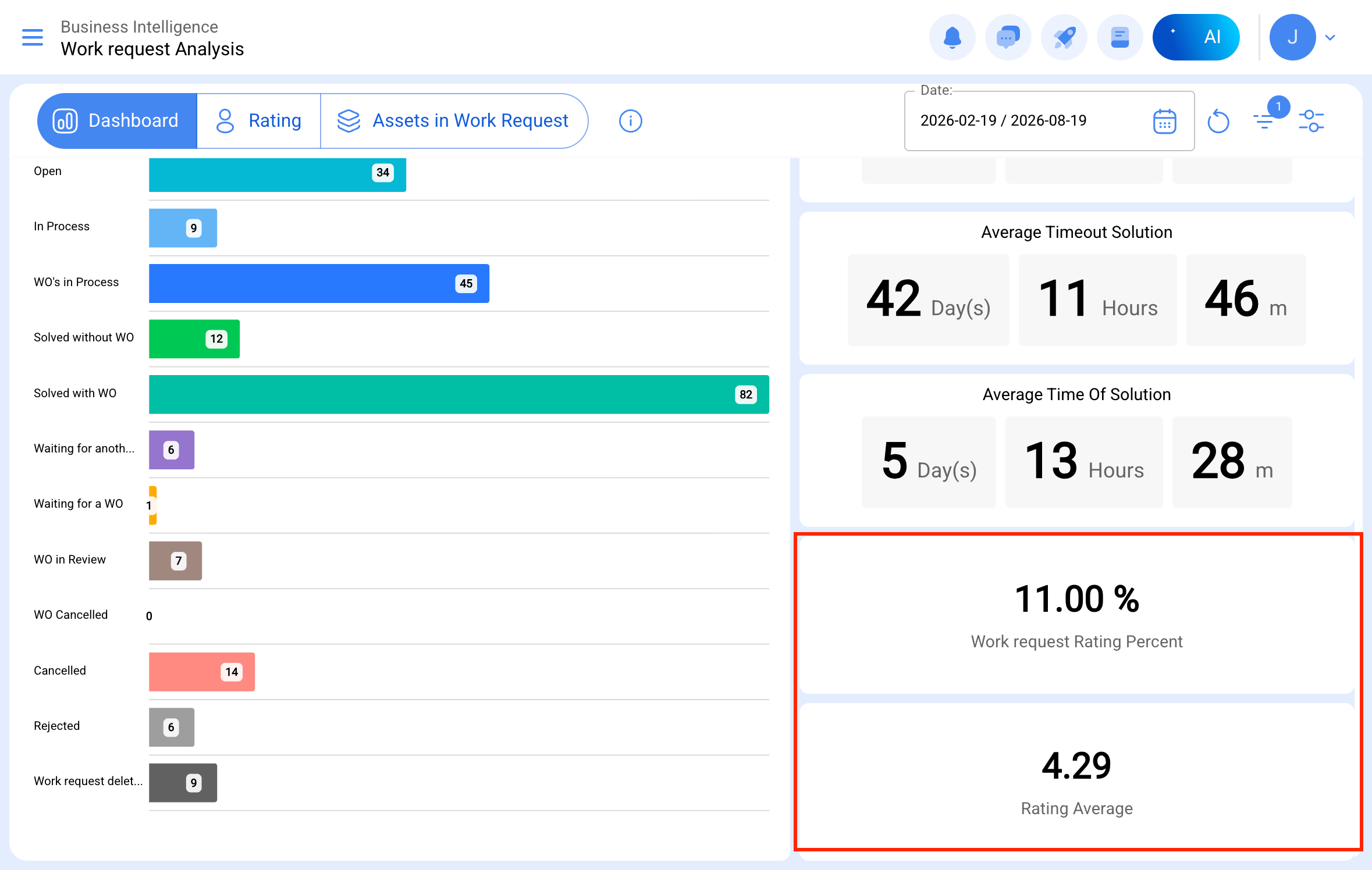Click the 5 Day(s) solution value
This screenshot has width=1372, height=870.
929,462
